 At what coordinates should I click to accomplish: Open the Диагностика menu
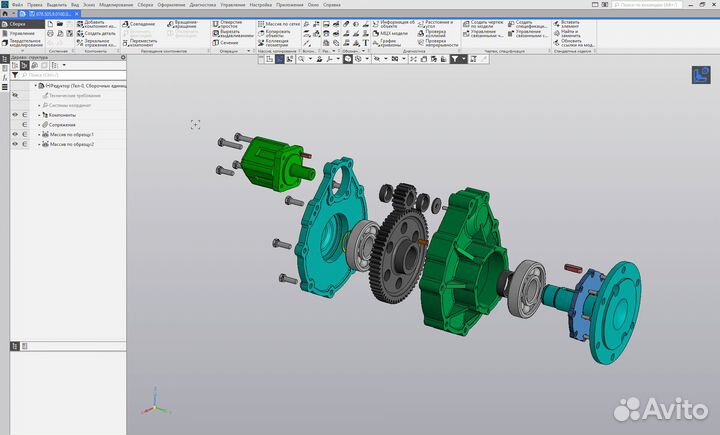tap(202, 5)
